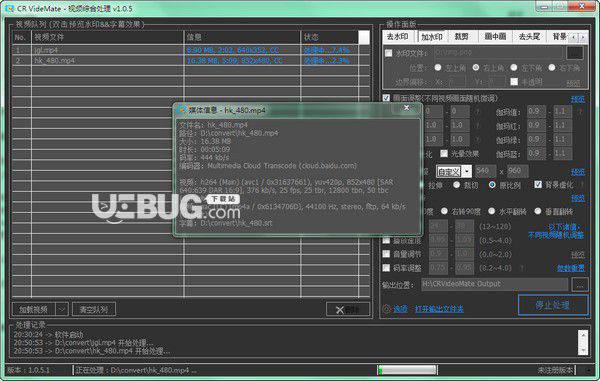Select the 左上角 position radio button
The image size is (600, 381).
[438, 68]
